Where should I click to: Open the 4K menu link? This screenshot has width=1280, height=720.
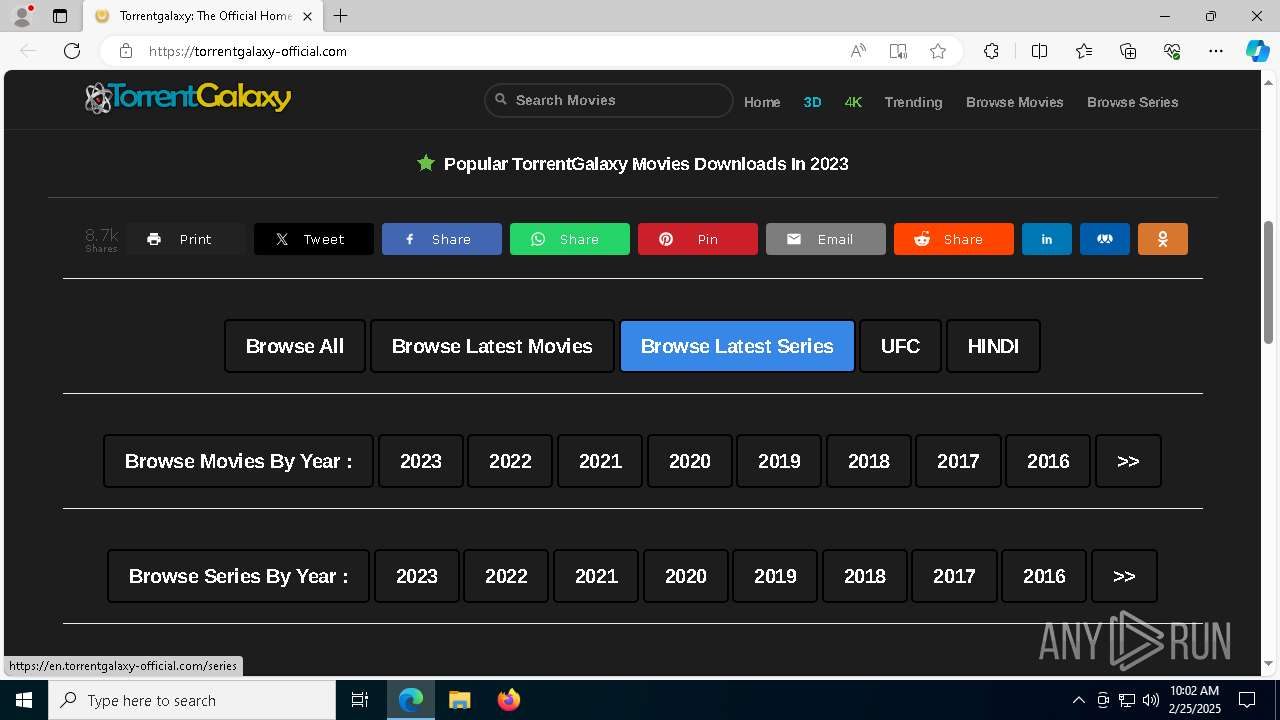pos(853,102)
